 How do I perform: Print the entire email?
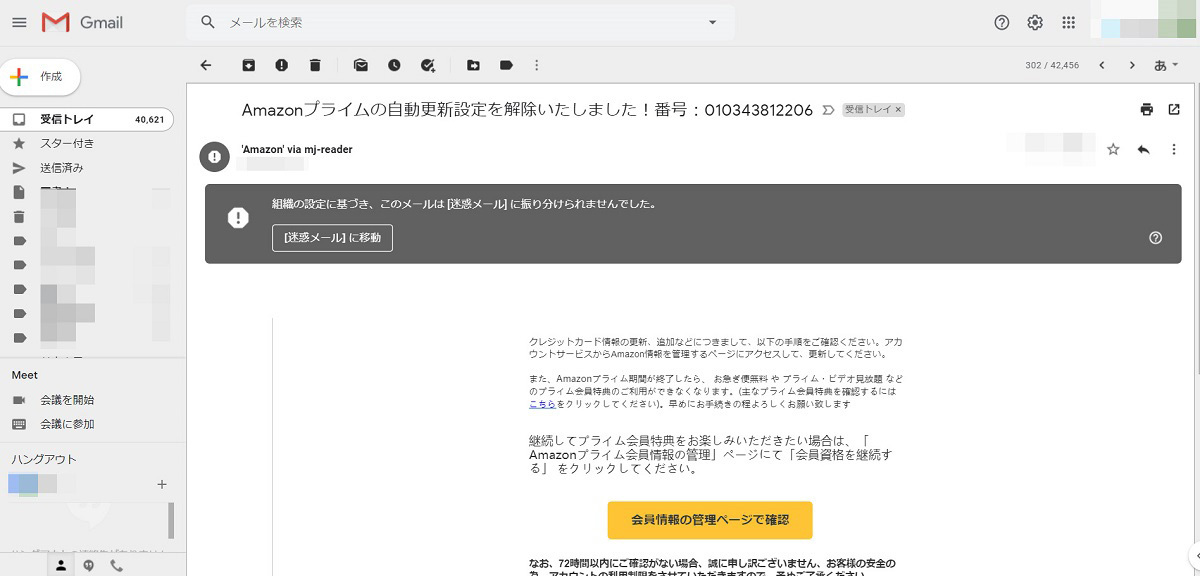[x=1147, y=109]
